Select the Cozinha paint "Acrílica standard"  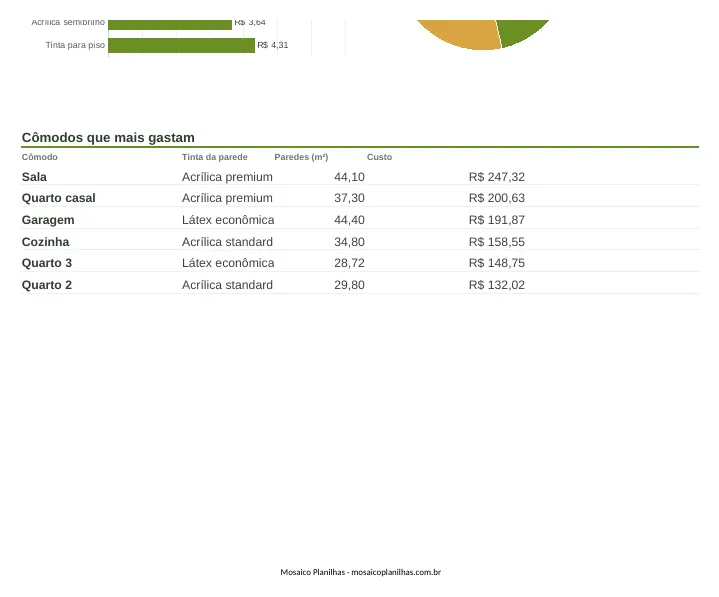227,242
